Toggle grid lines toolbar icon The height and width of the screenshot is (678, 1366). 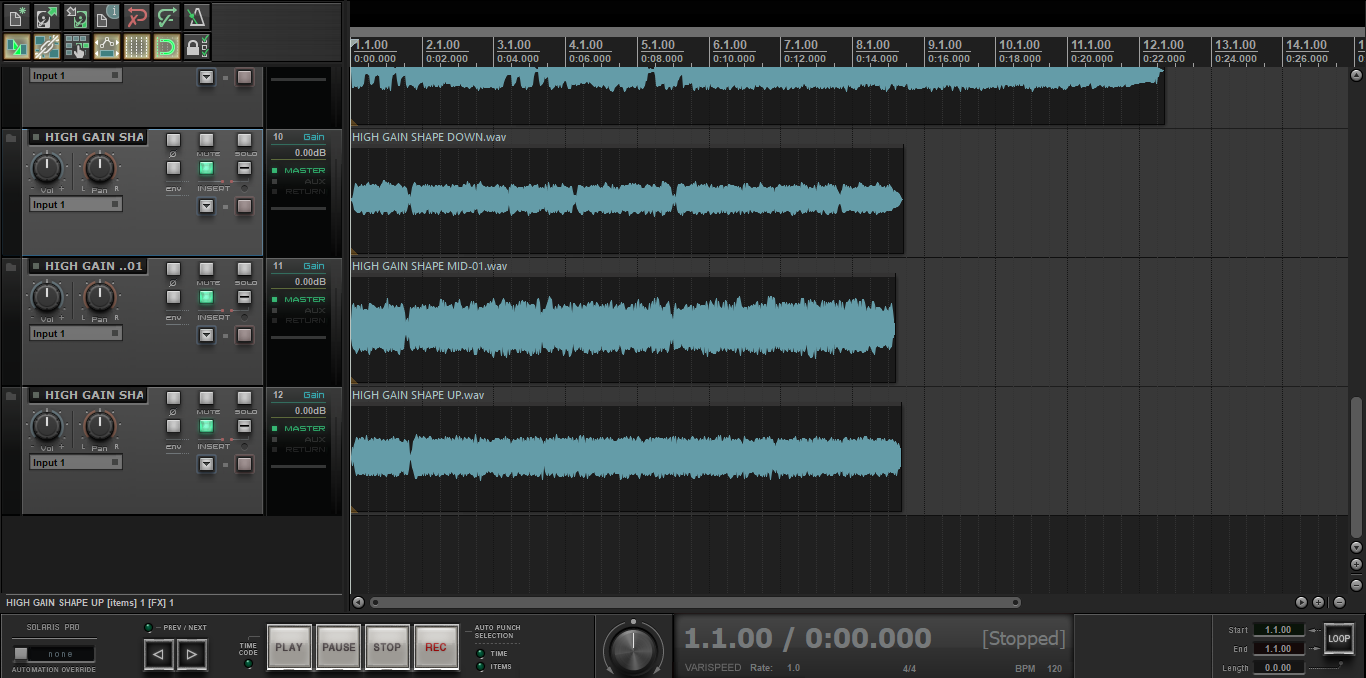[137, 46]
